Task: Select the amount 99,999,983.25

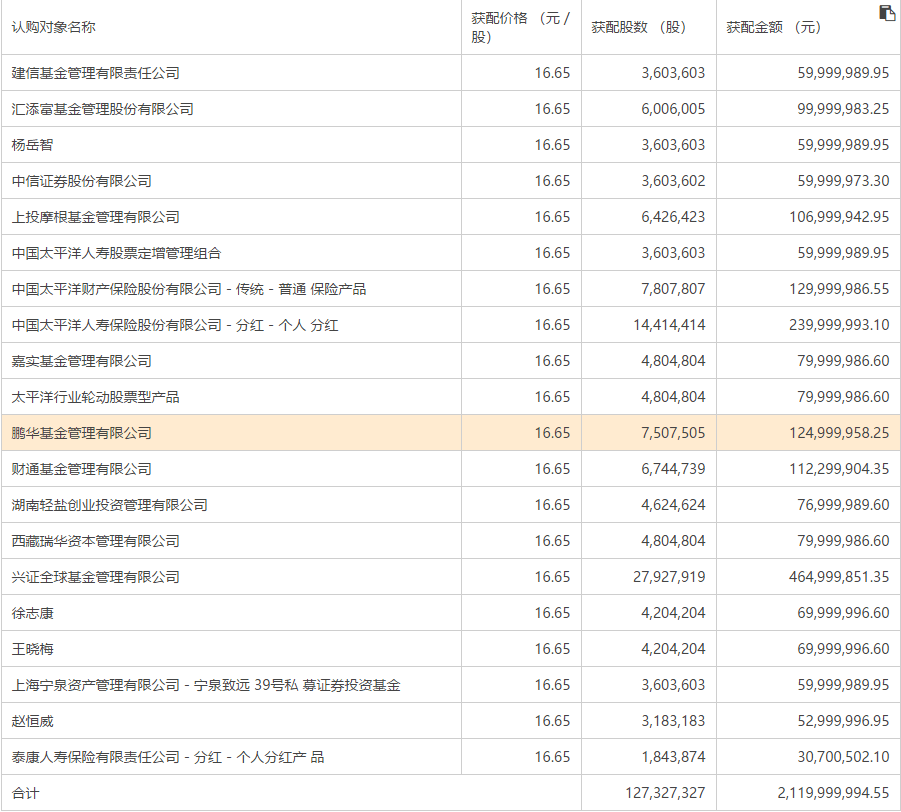Action: (843, 109)
